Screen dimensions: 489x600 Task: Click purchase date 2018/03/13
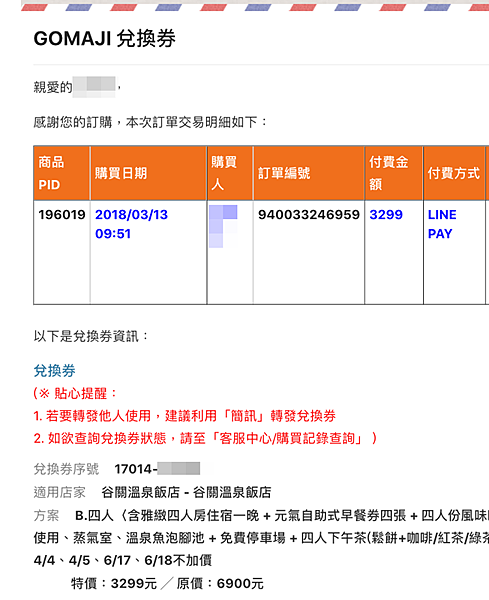click(131, 215)
